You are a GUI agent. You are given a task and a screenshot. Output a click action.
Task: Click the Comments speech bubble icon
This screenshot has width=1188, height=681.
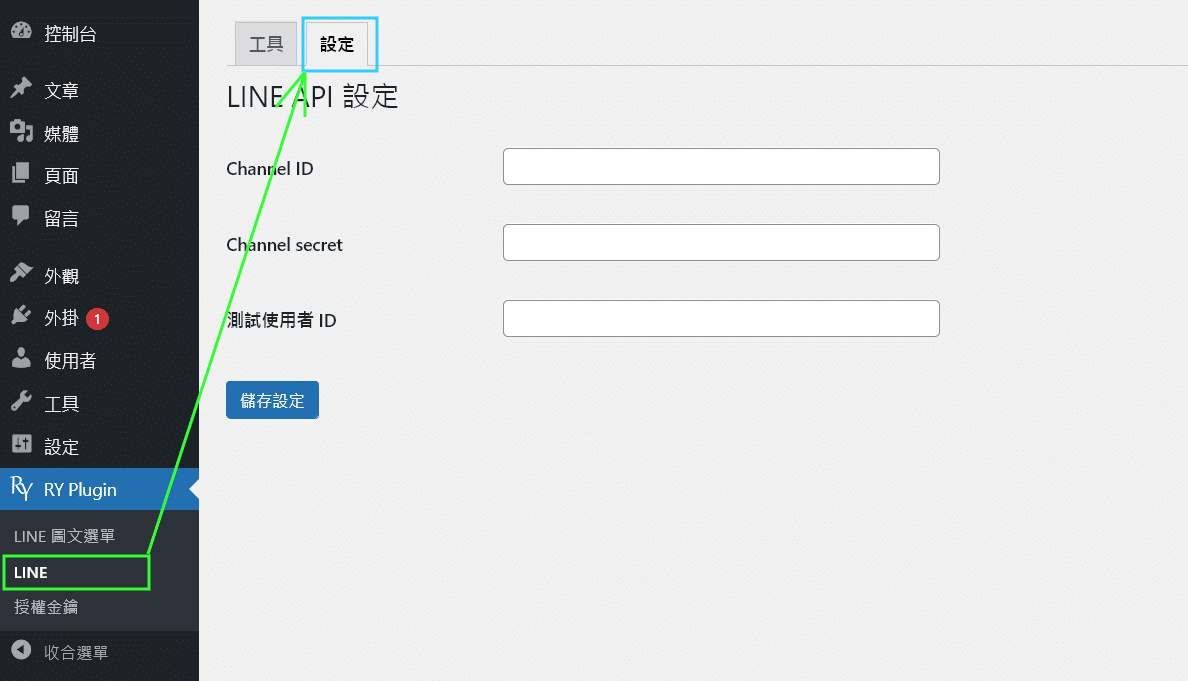tap(21, 216)
